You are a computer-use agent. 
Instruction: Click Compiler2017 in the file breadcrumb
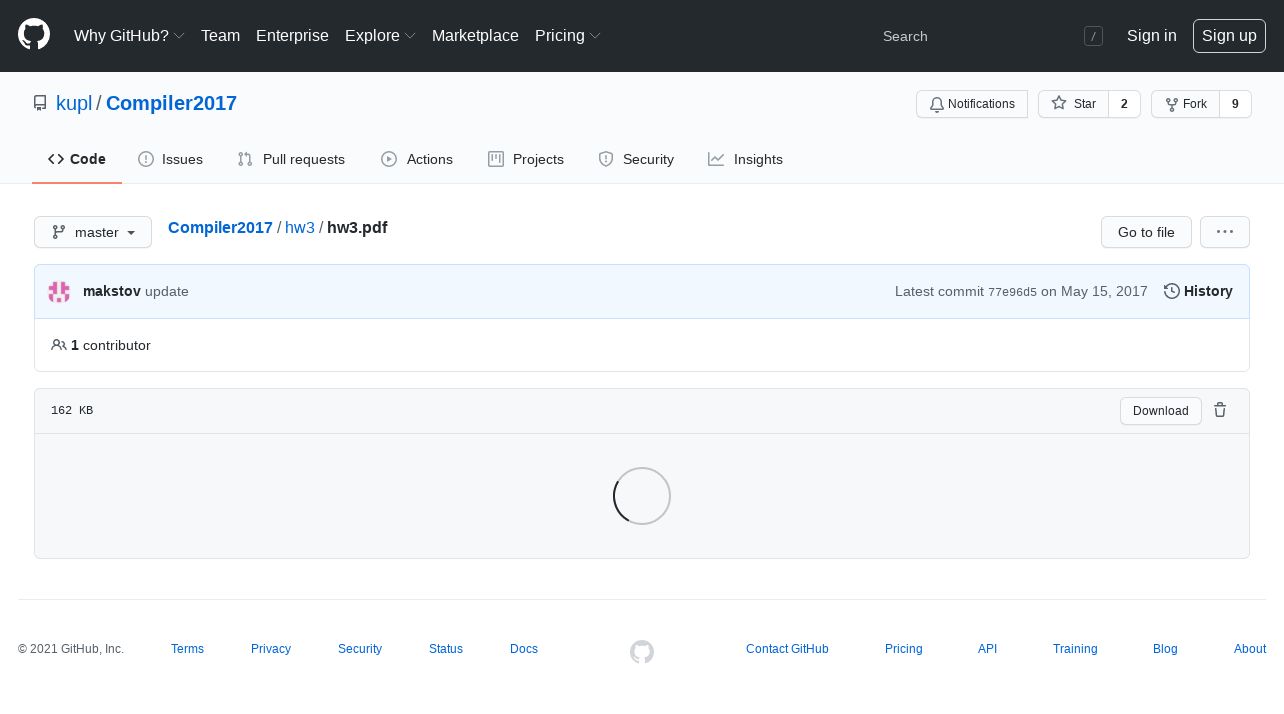pyautogui.click(x=220, y=228)
